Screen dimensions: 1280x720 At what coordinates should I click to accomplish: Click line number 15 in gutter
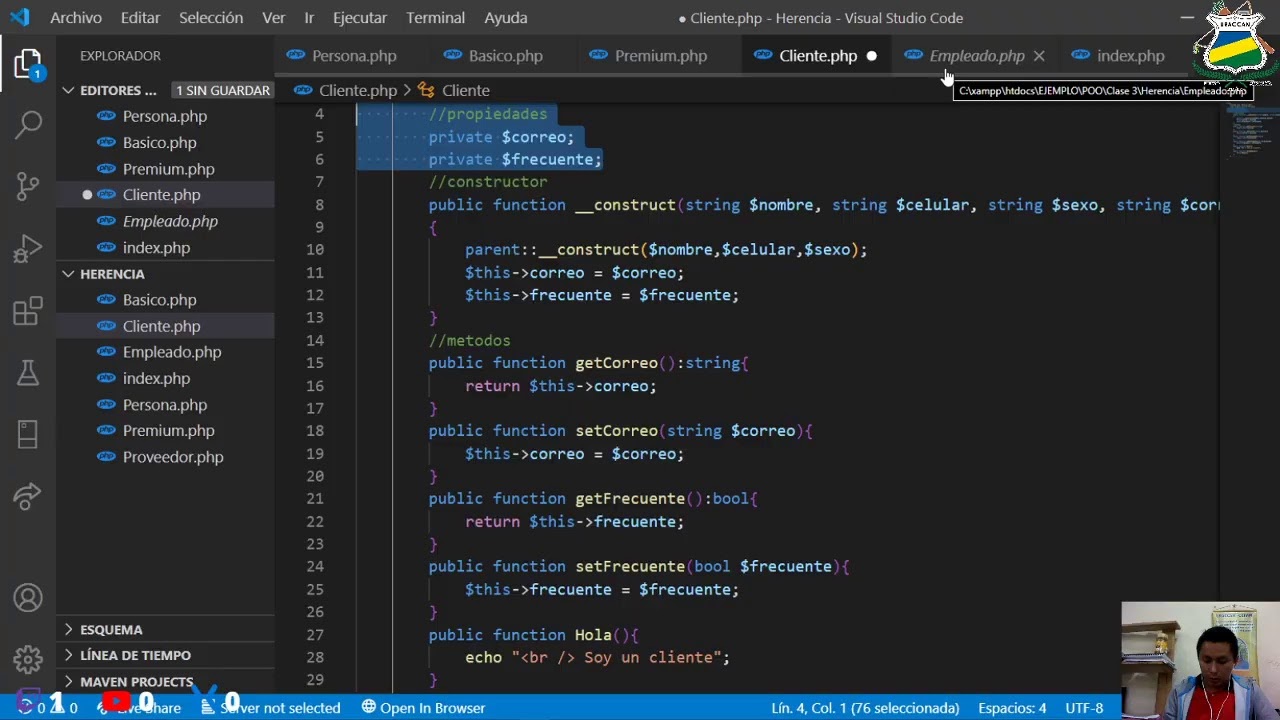click(x=314, y=363)
